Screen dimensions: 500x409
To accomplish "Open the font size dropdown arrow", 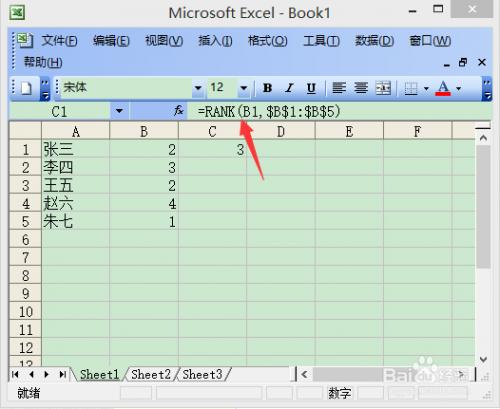I will coord(244,88).
